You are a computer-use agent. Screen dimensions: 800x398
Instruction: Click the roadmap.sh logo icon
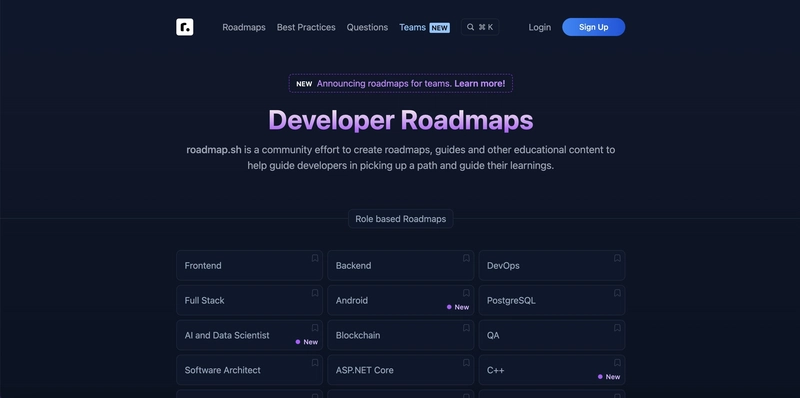pyautogui.click(x=185, y=27)
